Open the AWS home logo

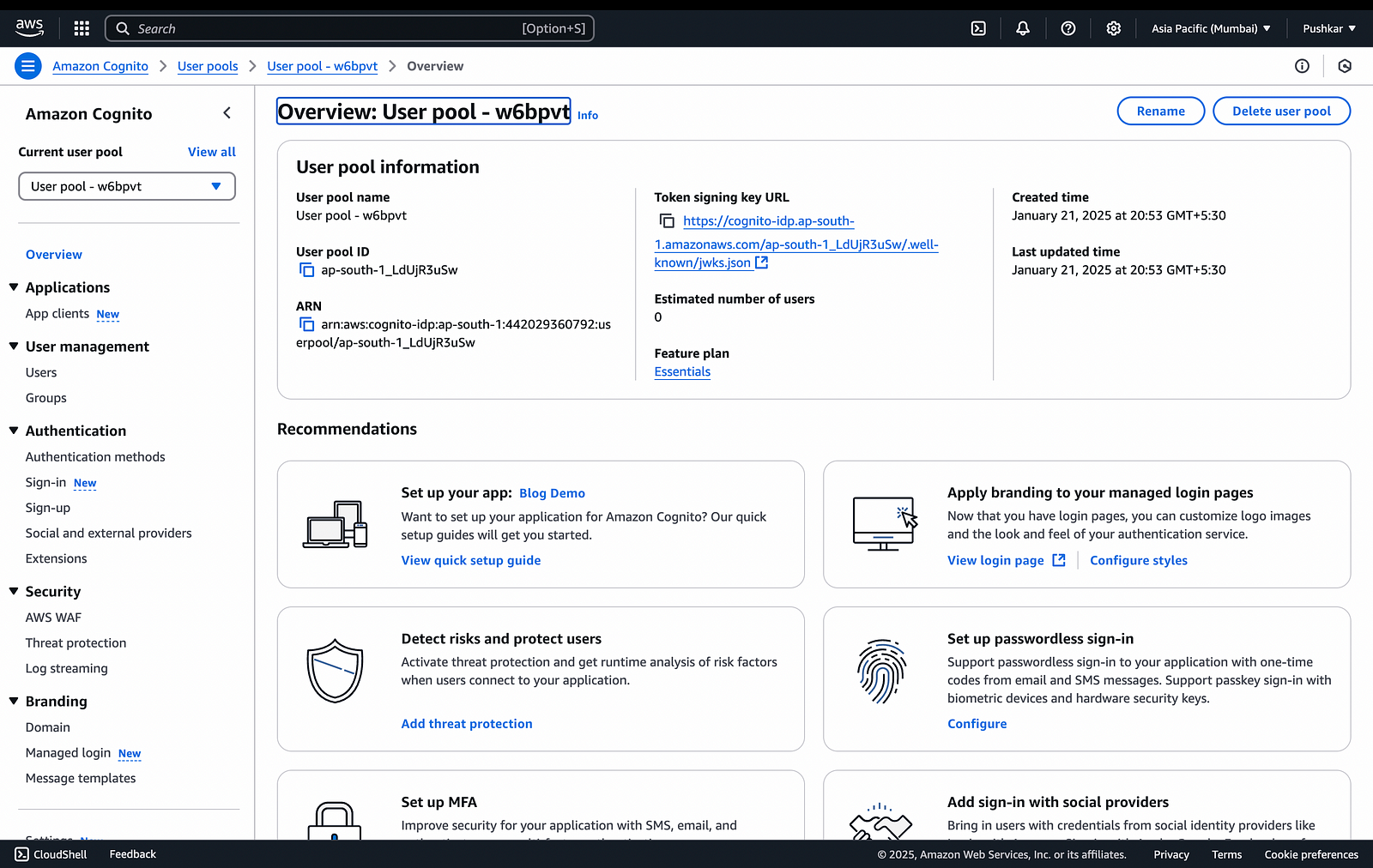(29, 28)
